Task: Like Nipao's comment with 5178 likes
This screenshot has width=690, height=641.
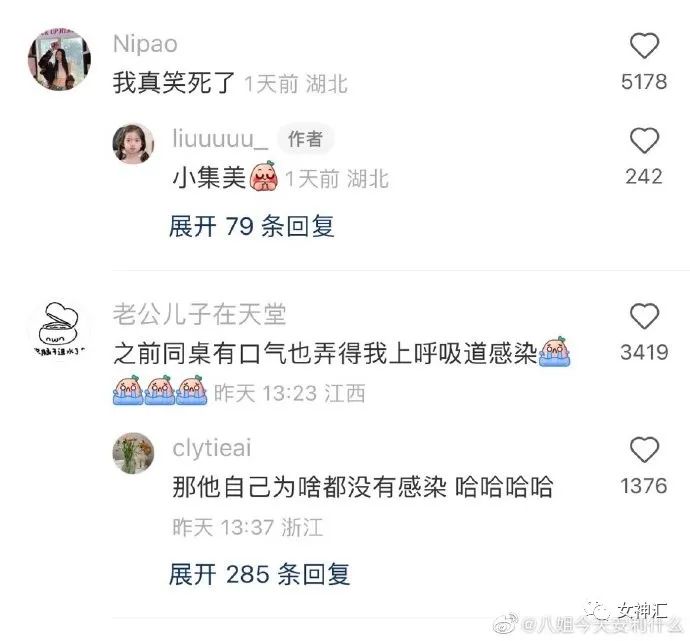Action: click(x=644, y=45)
